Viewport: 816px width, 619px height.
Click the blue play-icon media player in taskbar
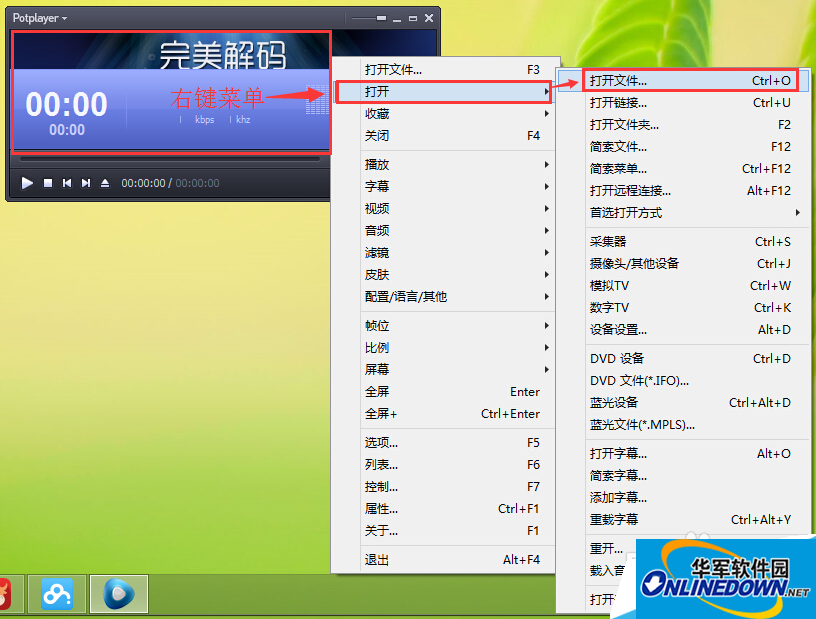coord(119,594)
